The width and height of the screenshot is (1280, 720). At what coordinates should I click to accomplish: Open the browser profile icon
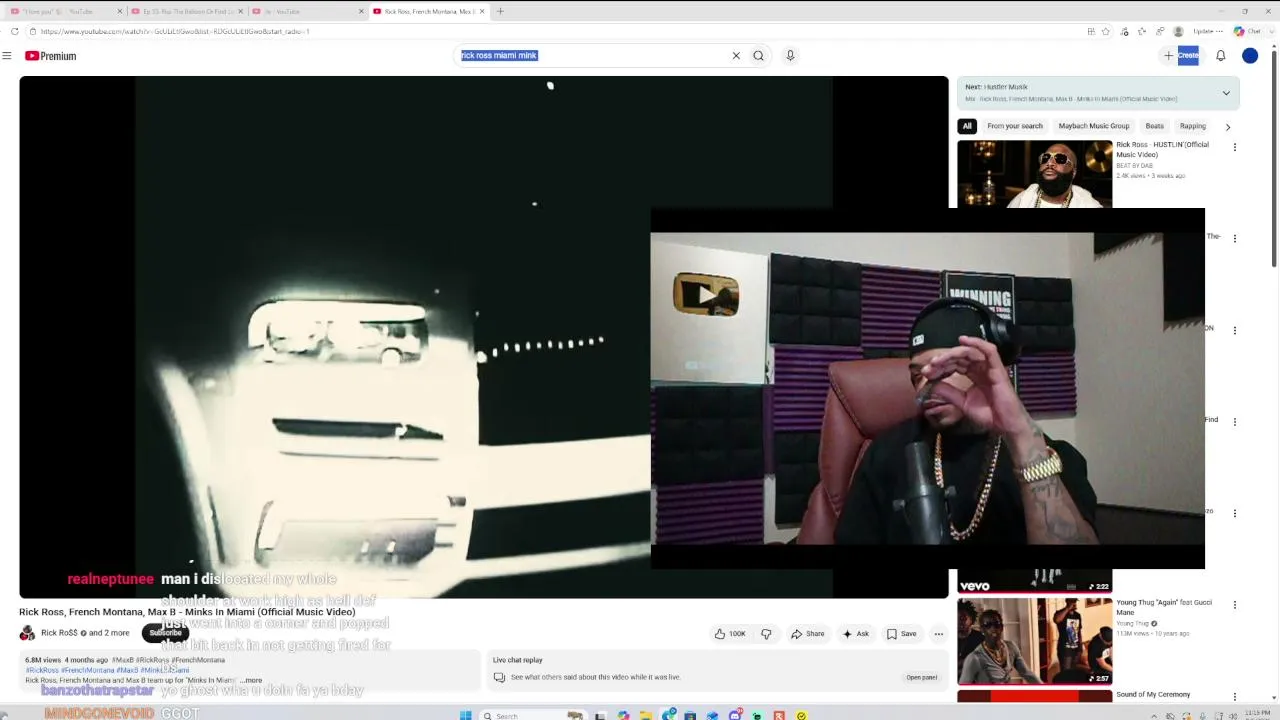point(1178,31)
